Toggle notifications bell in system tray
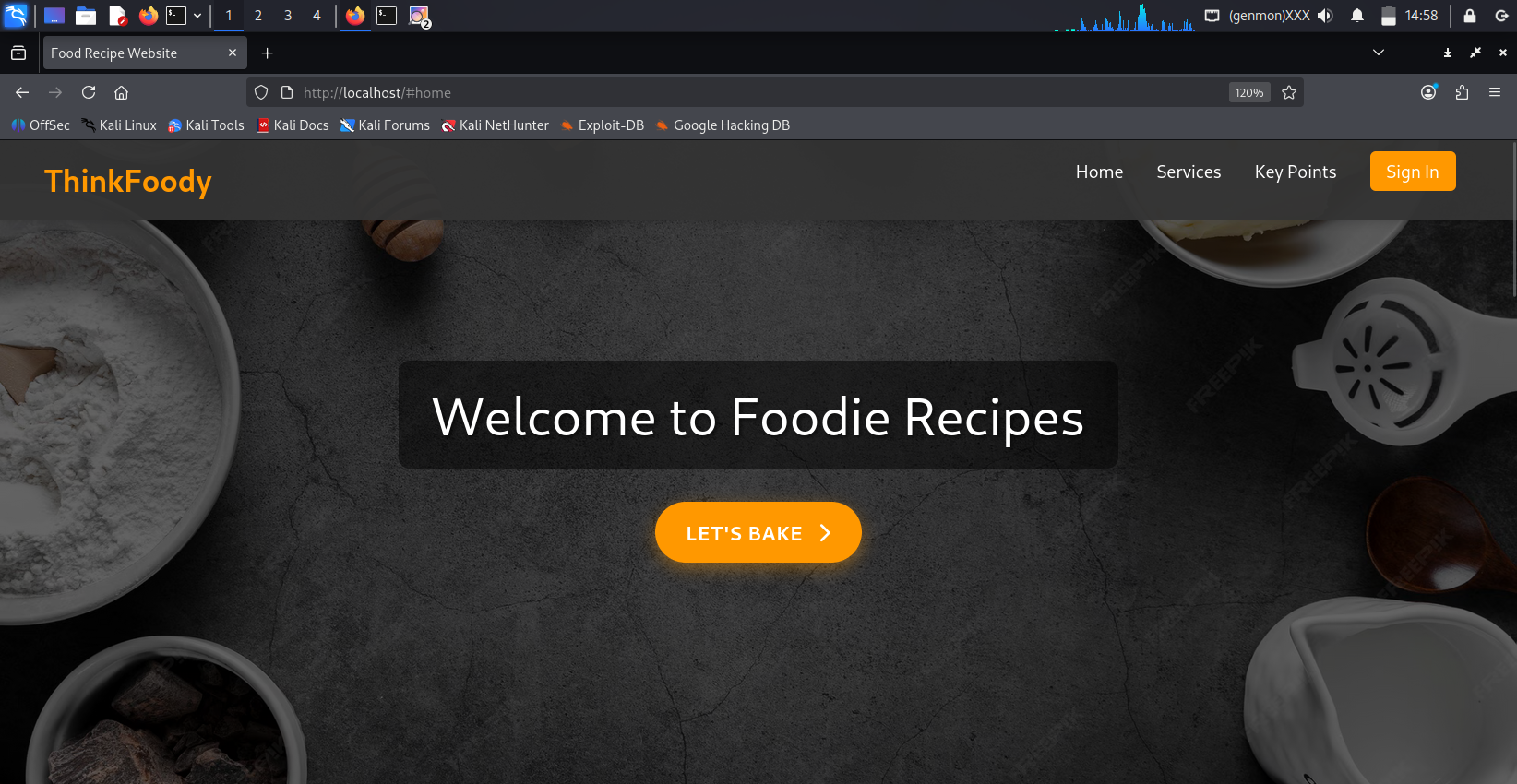 click(1357, 16)
